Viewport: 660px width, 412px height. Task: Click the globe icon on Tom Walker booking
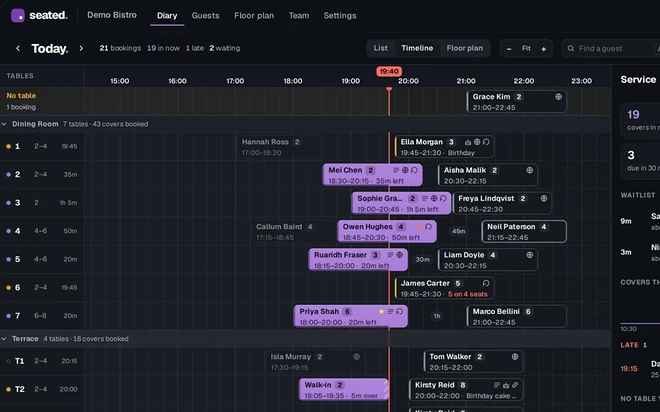point(515,356)
